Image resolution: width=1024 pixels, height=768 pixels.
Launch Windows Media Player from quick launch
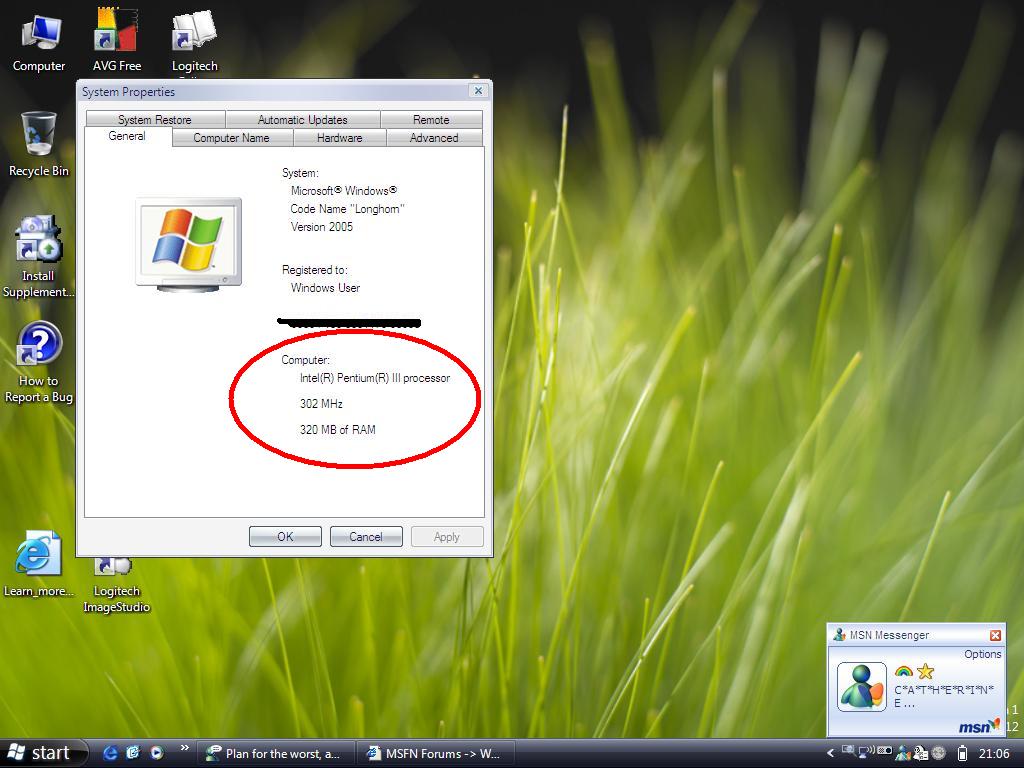click(x=157, y=753)
